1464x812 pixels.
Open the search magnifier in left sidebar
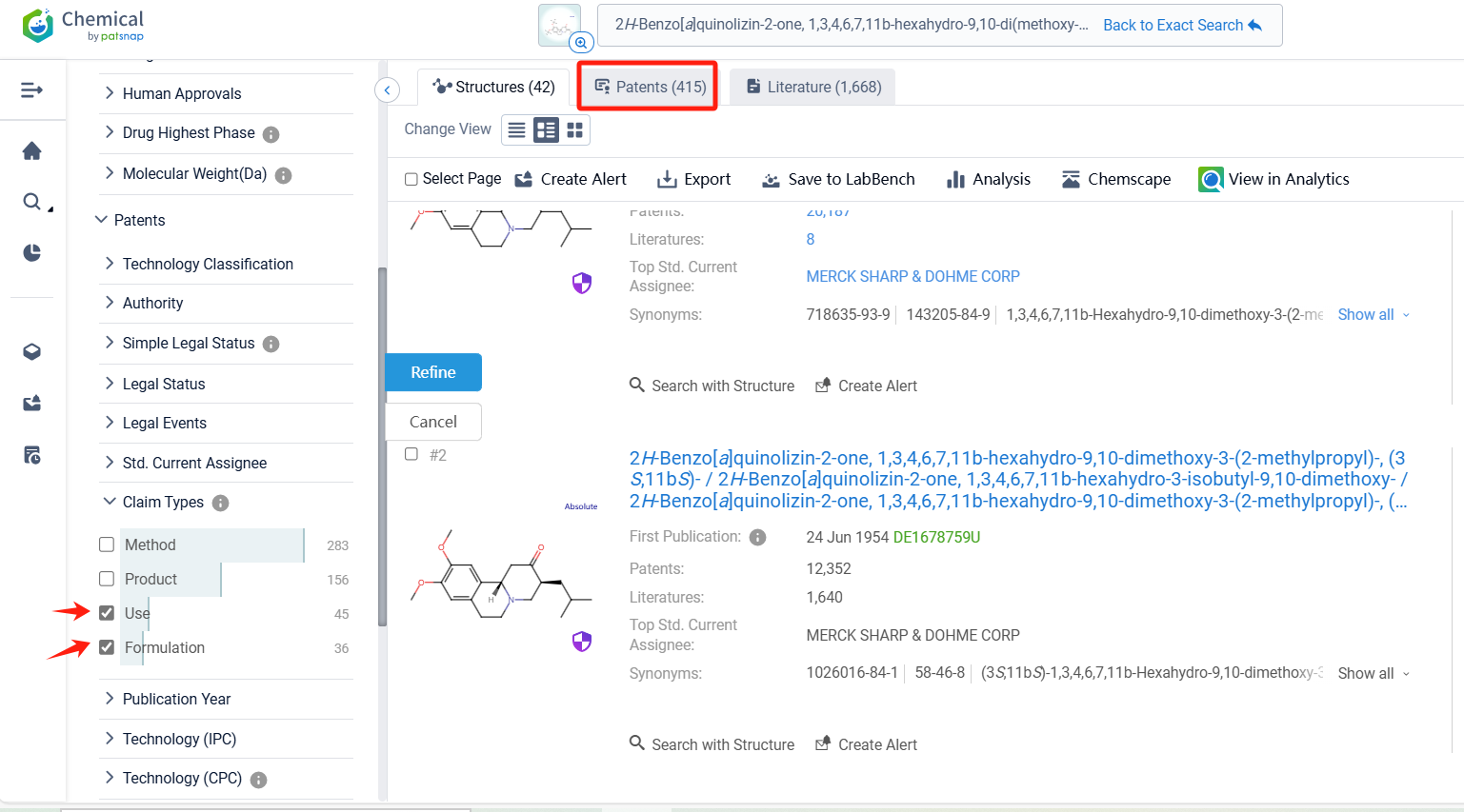pyautogui.click(x=31, y=201)
